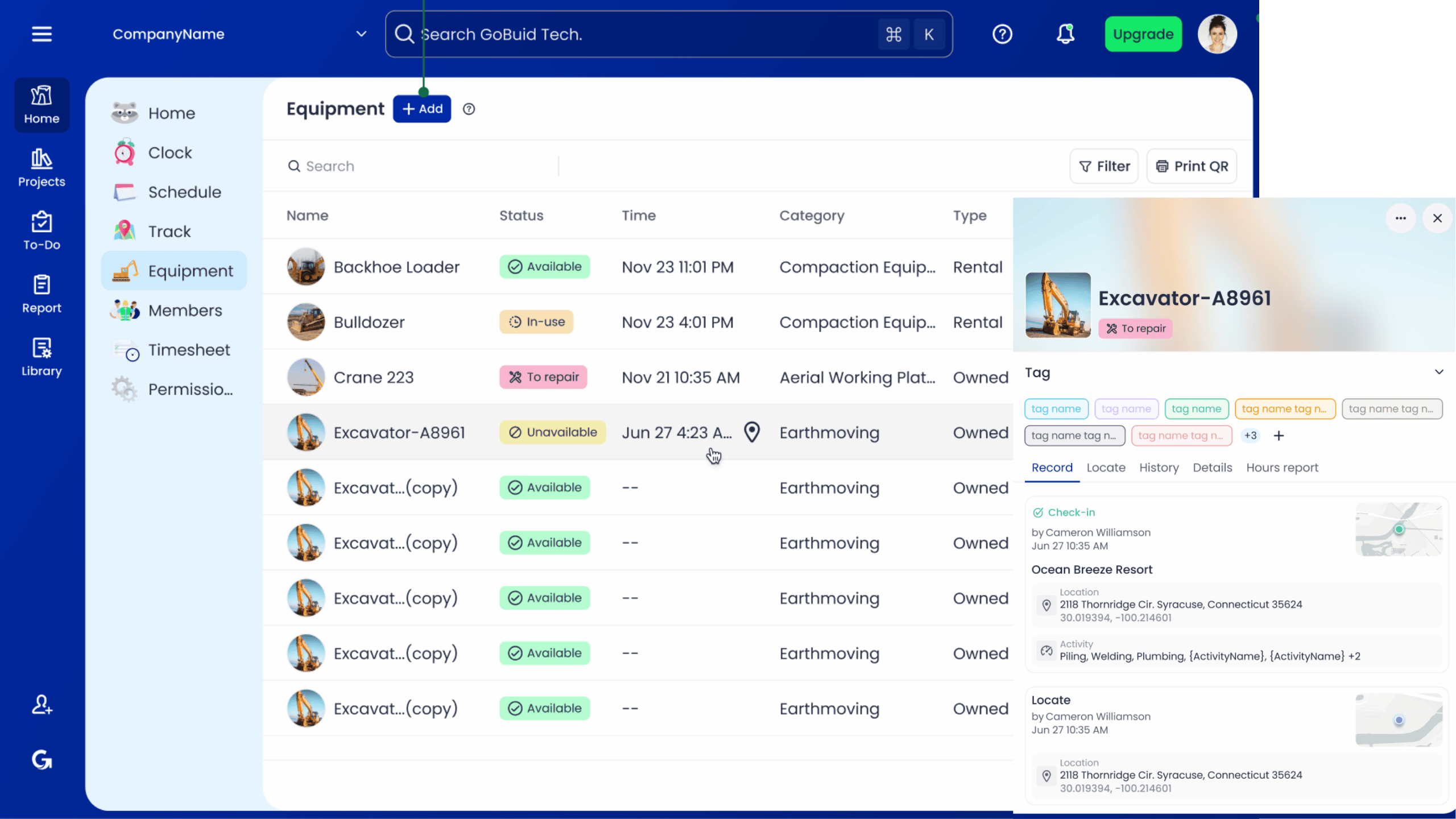Image resolution: width=1456 pixels, height=819 pixels.
Task: Open the hamburger menu icon
Action: [42, 34]
